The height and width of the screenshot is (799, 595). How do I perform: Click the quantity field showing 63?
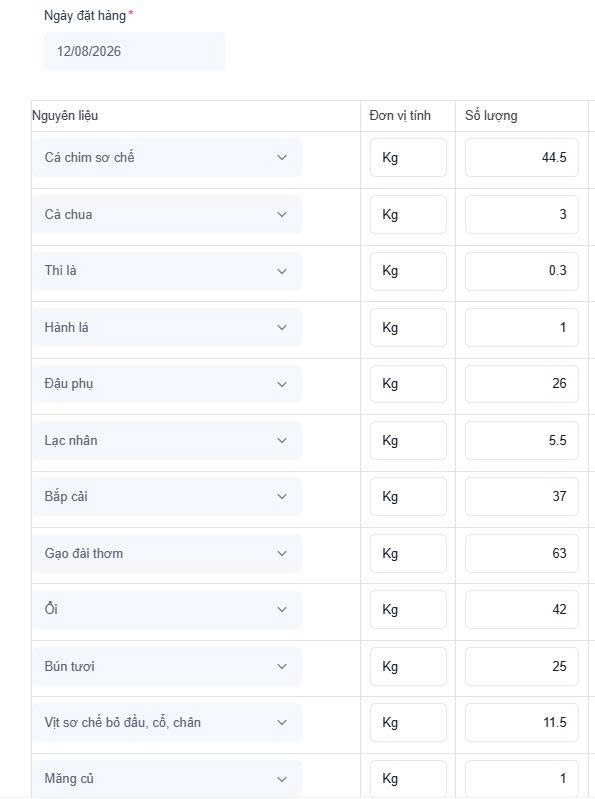[x=522, y=553]
